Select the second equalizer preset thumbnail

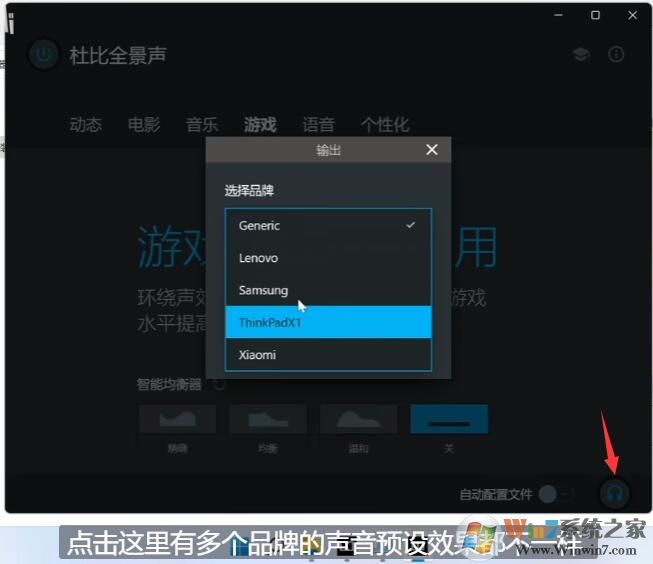pyautogui.click(x=268, y=419)
